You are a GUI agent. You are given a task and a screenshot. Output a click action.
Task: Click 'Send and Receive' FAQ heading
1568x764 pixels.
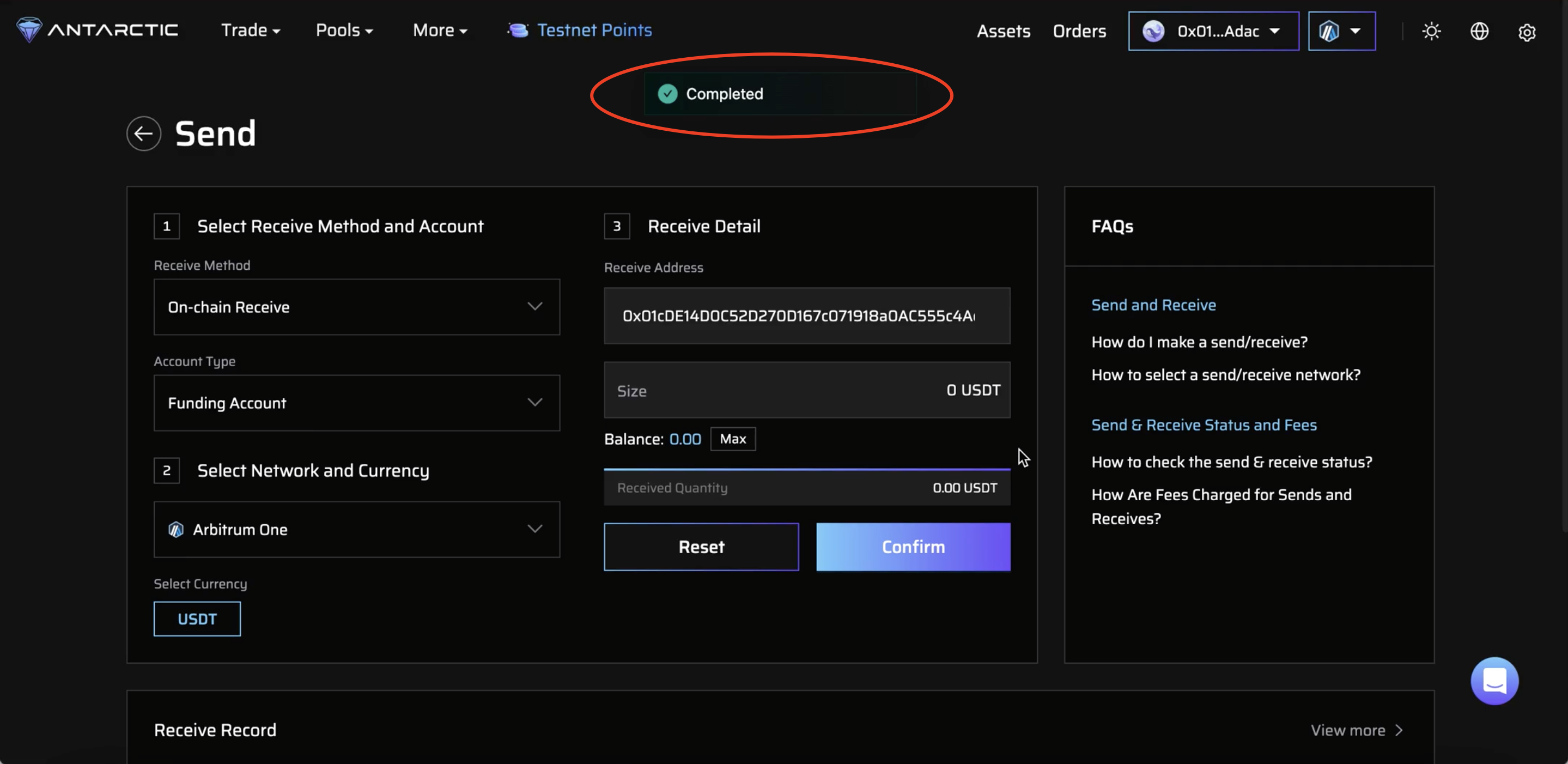coord(1153,305)
